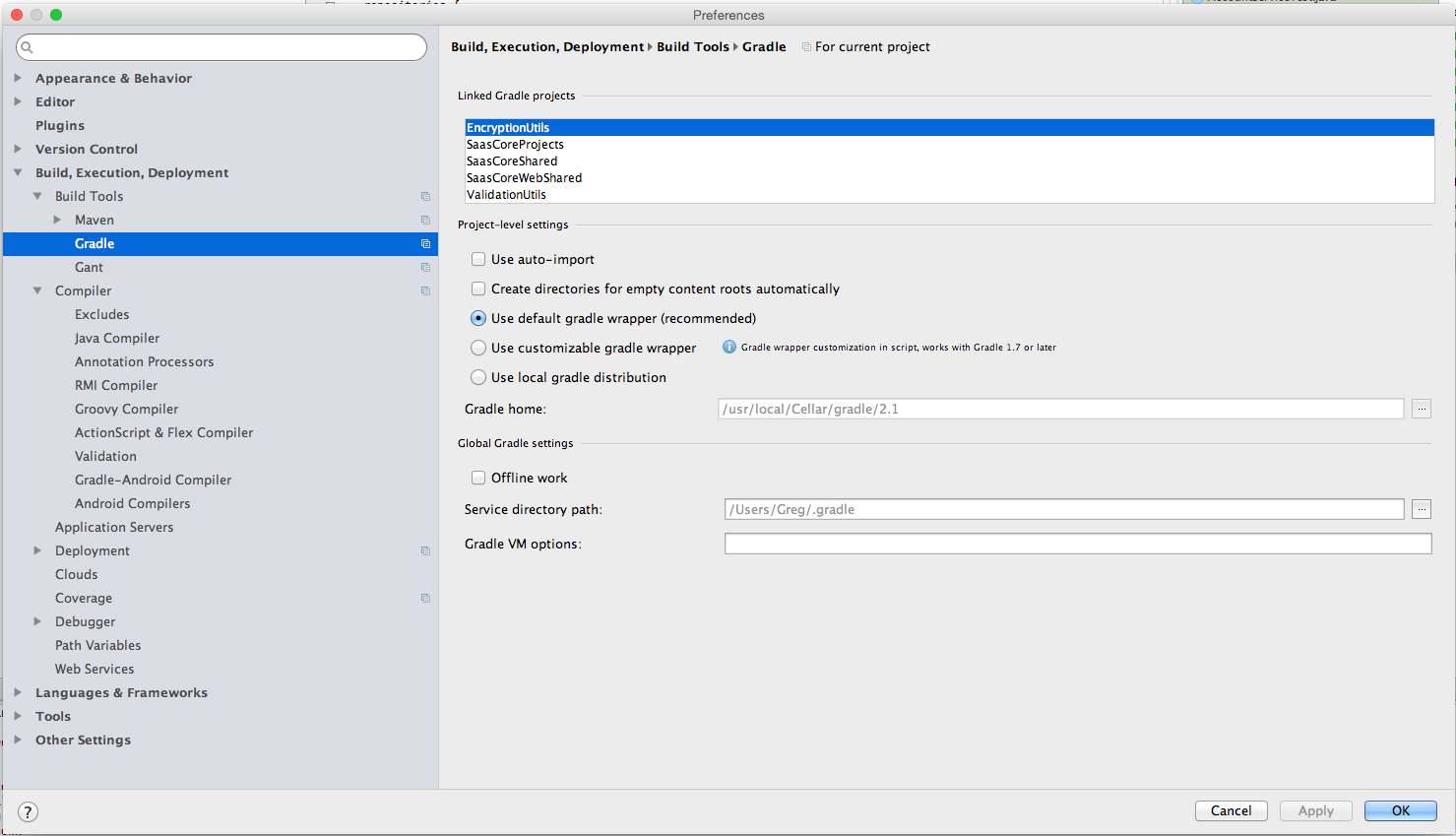The image size is (1456, 836).
Task: Browse for Gradle home directory
Action: pyautogui.click(x=1422, y=409)
